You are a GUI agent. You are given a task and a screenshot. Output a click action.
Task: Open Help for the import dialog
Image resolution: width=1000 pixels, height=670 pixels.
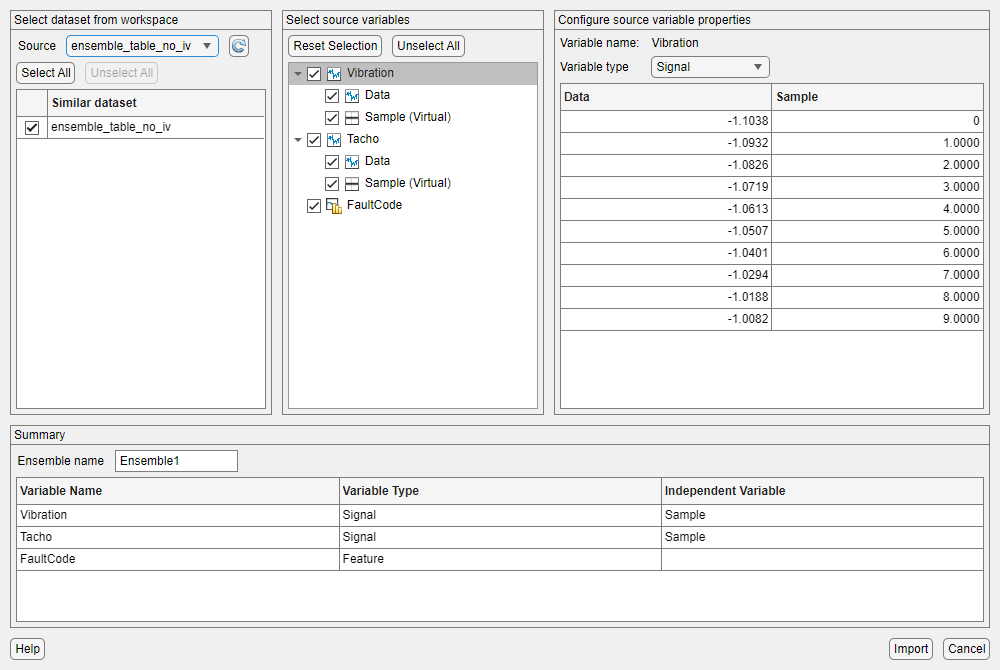pos(28,649)
